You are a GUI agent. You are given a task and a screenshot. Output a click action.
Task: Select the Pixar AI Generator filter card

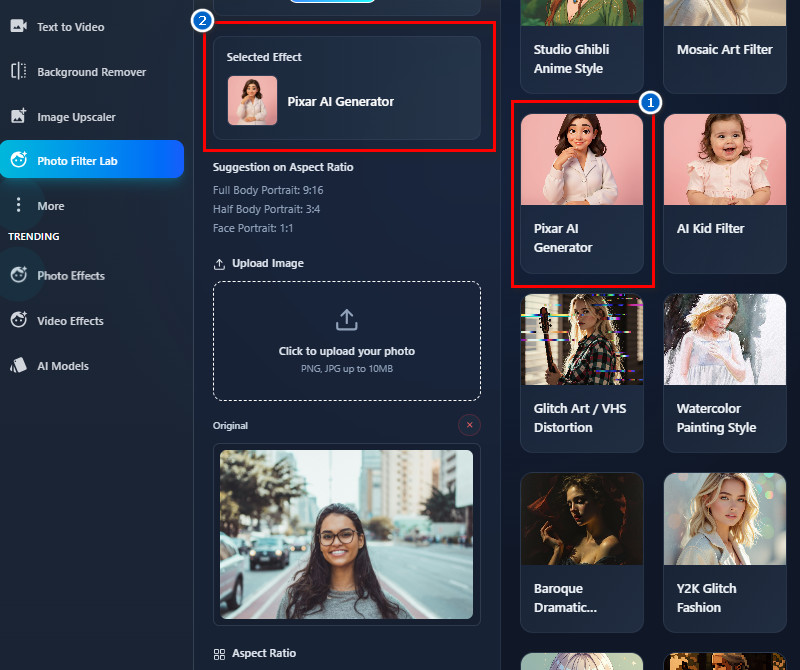[582, 192]
